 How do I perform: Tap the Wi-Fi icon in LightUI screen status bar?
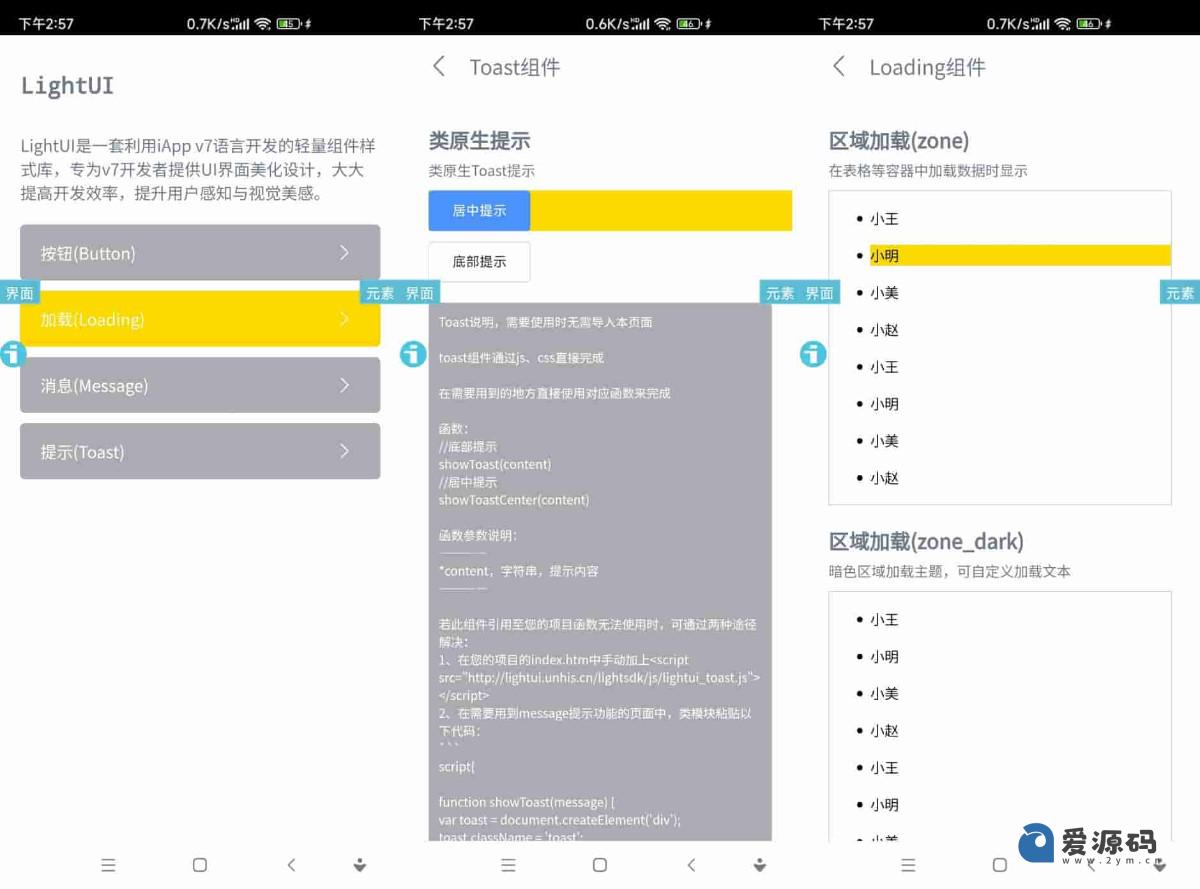(x=263, y=23)
